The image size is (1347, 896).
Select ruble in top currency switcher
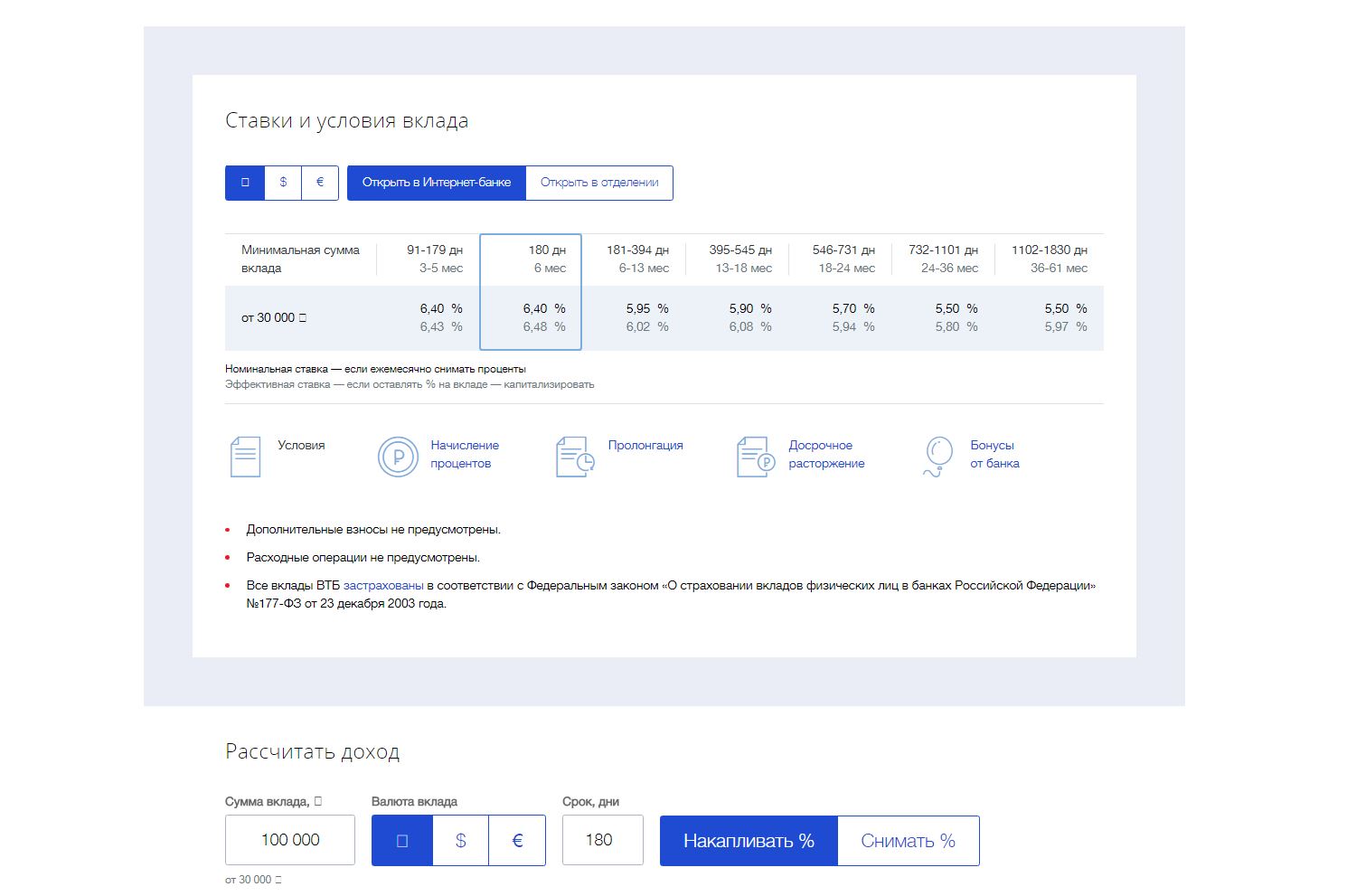click(244, 183)
